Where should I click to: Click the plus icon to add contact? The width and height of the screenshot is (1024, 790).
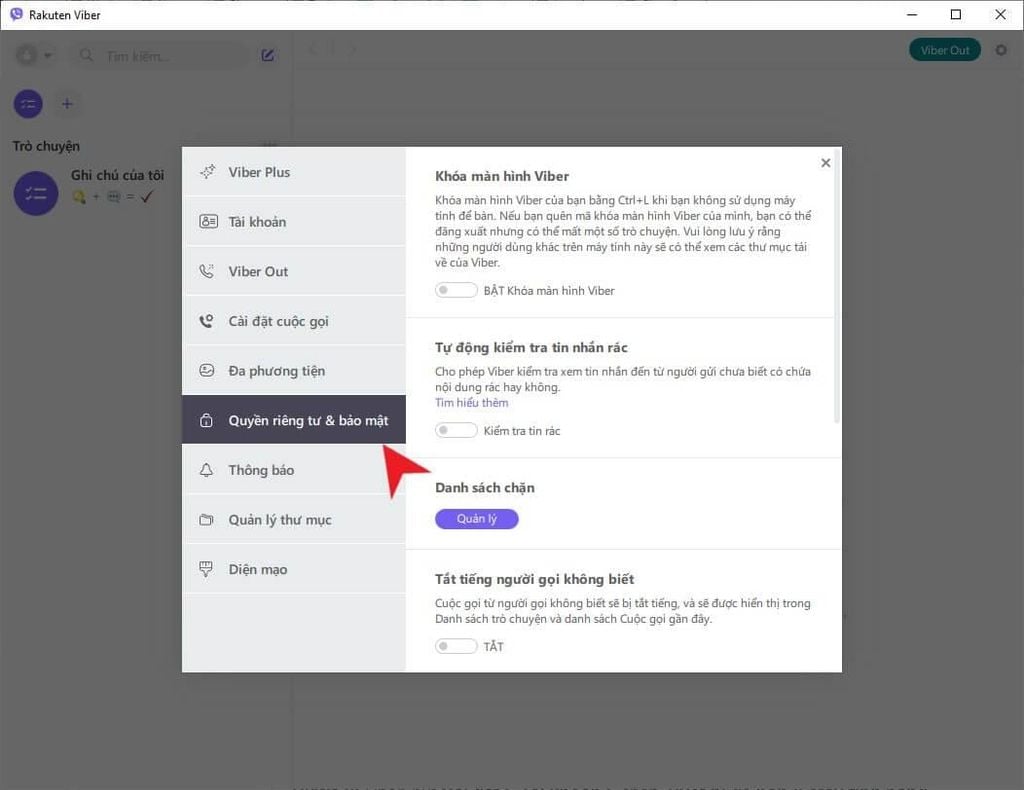click(x=67, y=103)
